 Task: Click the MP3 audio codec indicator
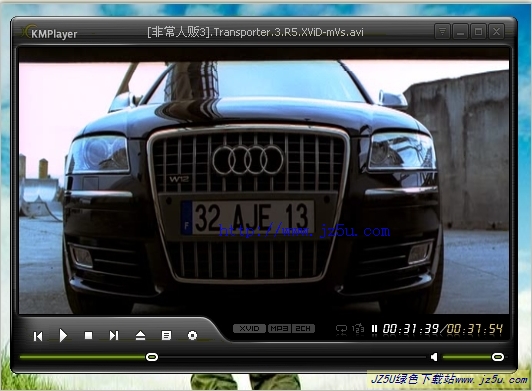coord(279,329)
